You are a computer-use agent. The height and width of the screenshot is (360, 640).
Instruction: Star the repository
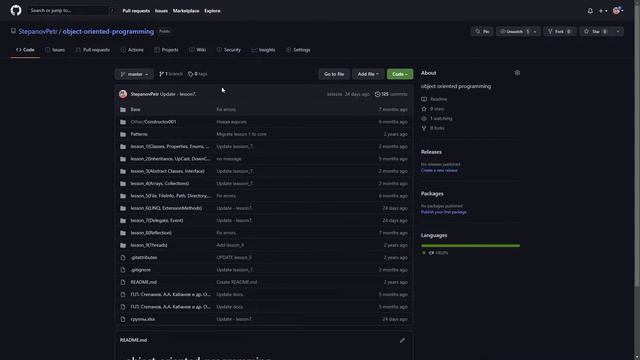point(596,31)
